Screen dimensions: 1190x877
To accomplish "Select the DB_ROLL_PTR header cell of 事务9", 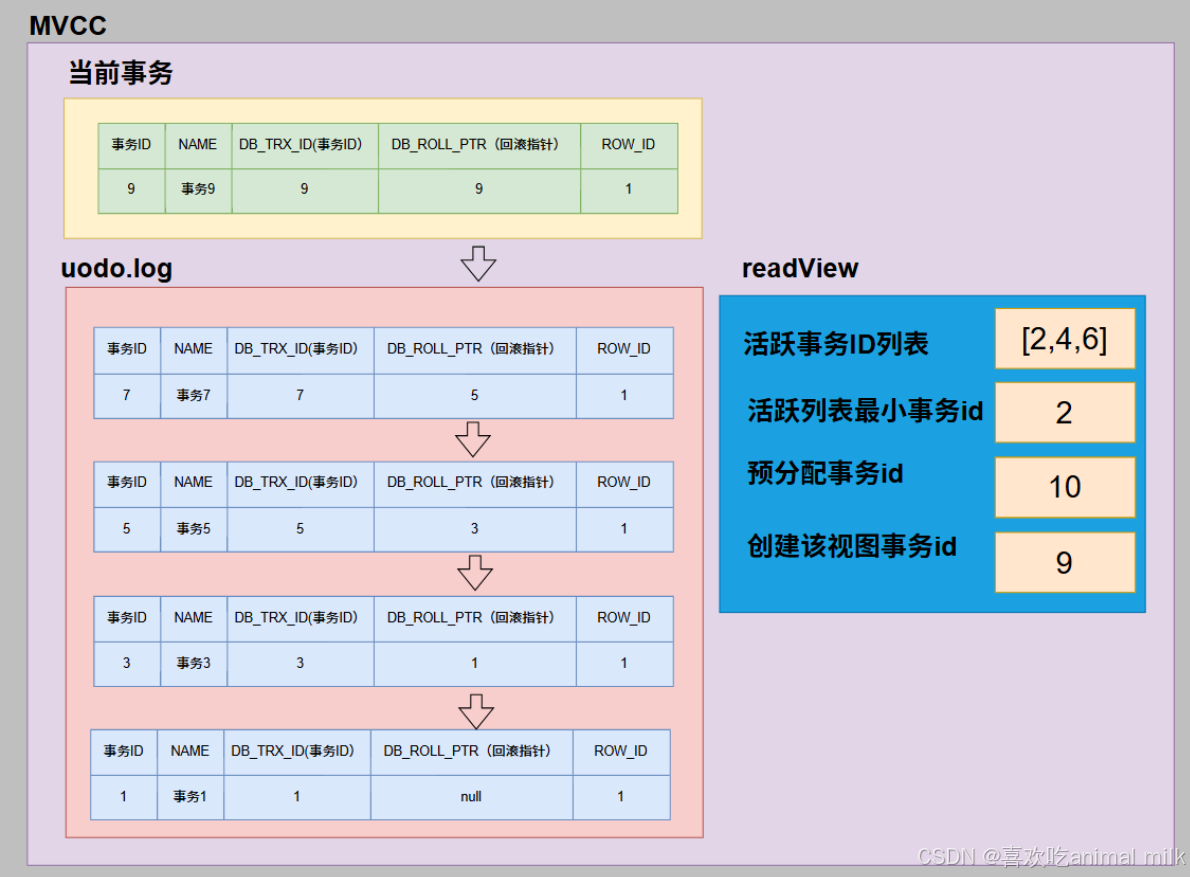I will point(478,144).
